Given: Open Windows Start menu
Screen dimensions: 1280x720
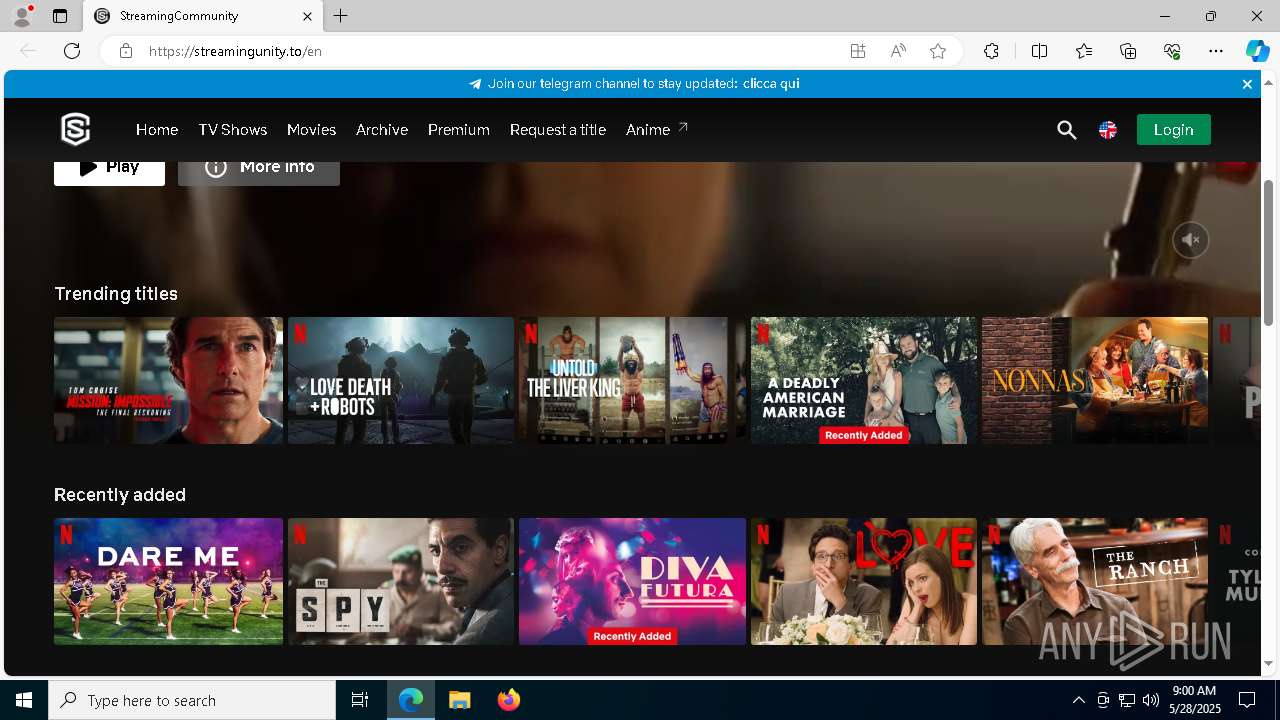Looking at the screenshot, I should point(24,700).
